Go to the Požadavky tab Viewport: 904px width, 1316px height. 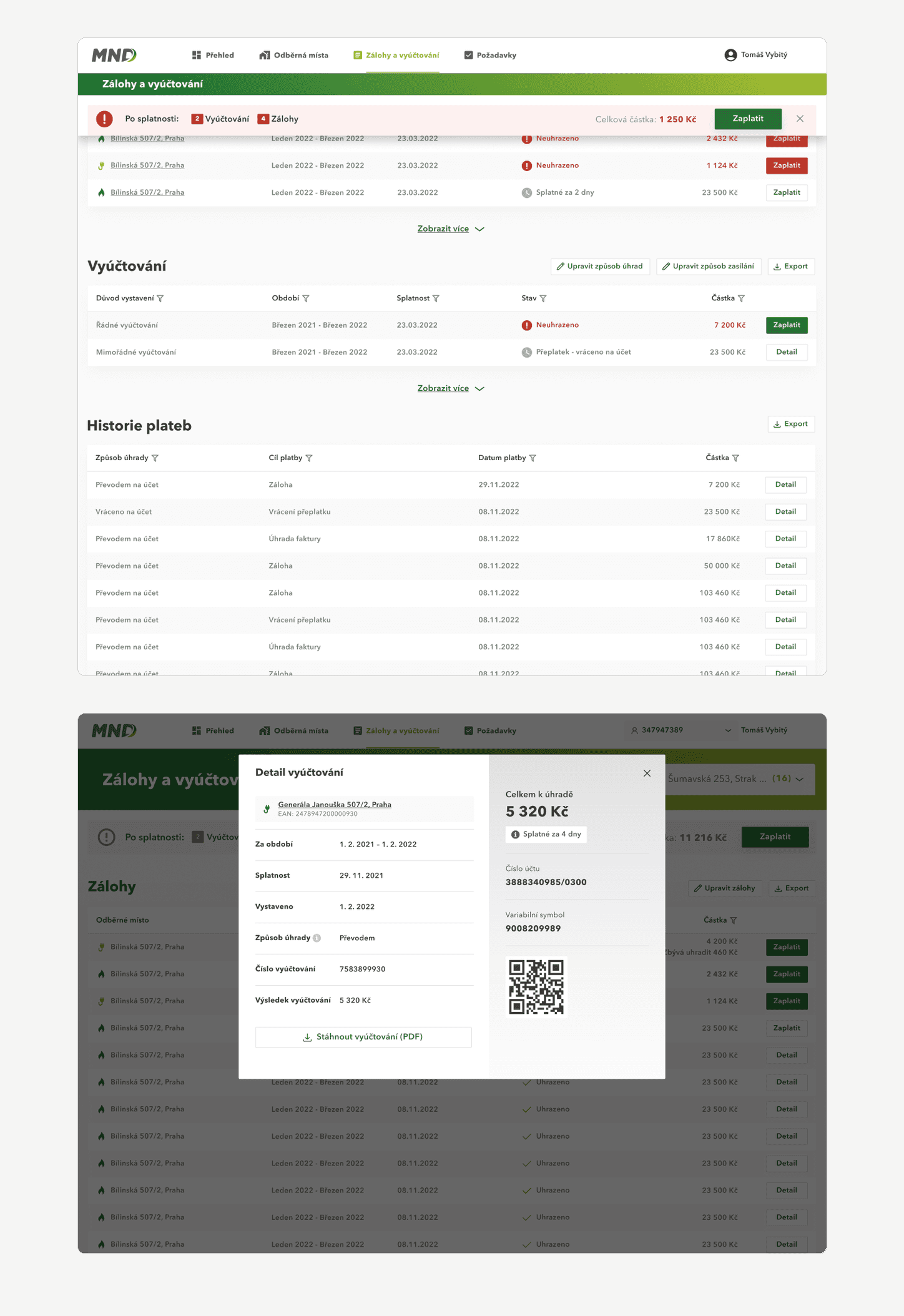pyautogui.click(x=490, y=55)
